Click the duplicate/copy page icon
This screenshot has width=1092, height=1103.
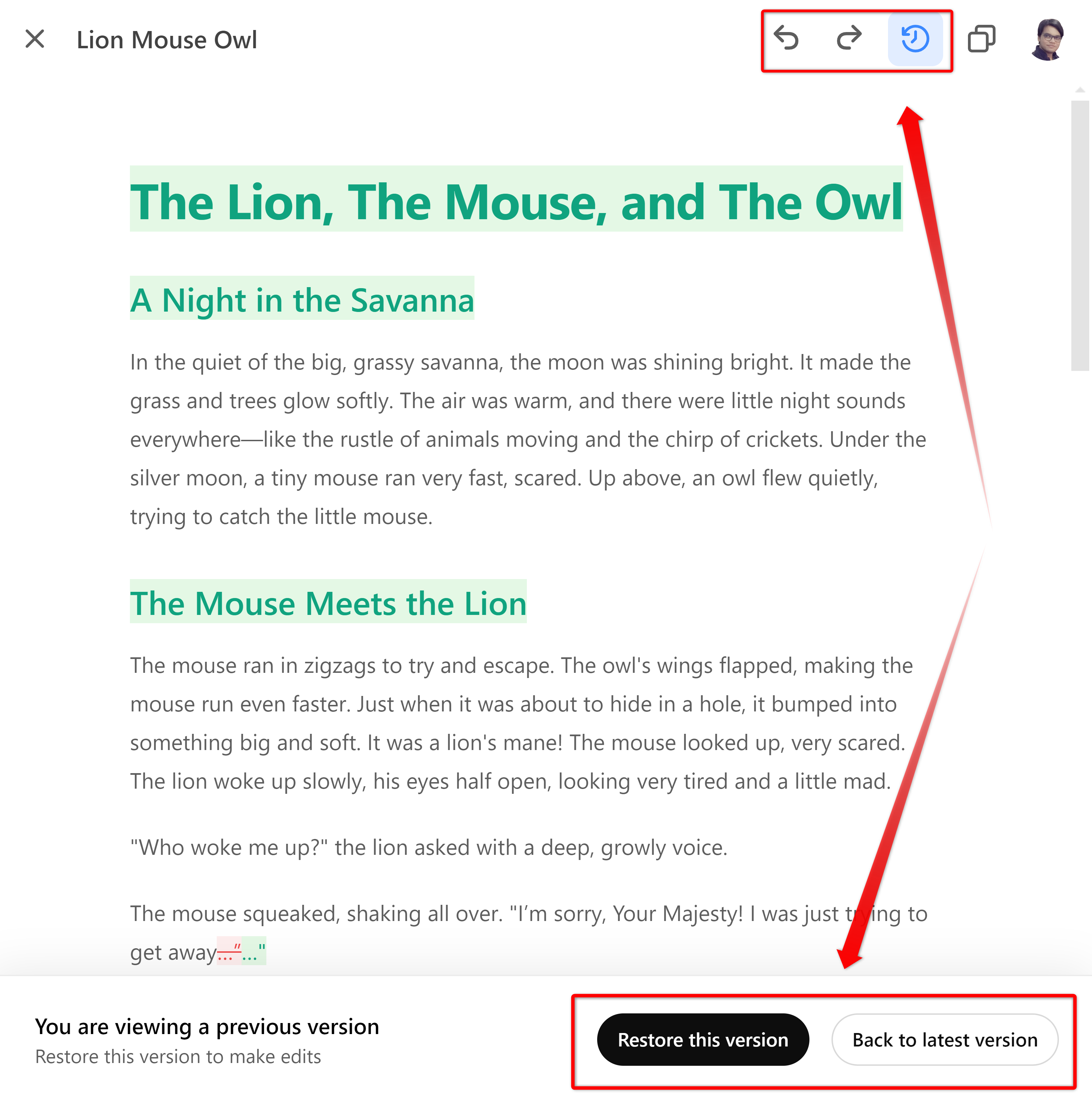983,40
